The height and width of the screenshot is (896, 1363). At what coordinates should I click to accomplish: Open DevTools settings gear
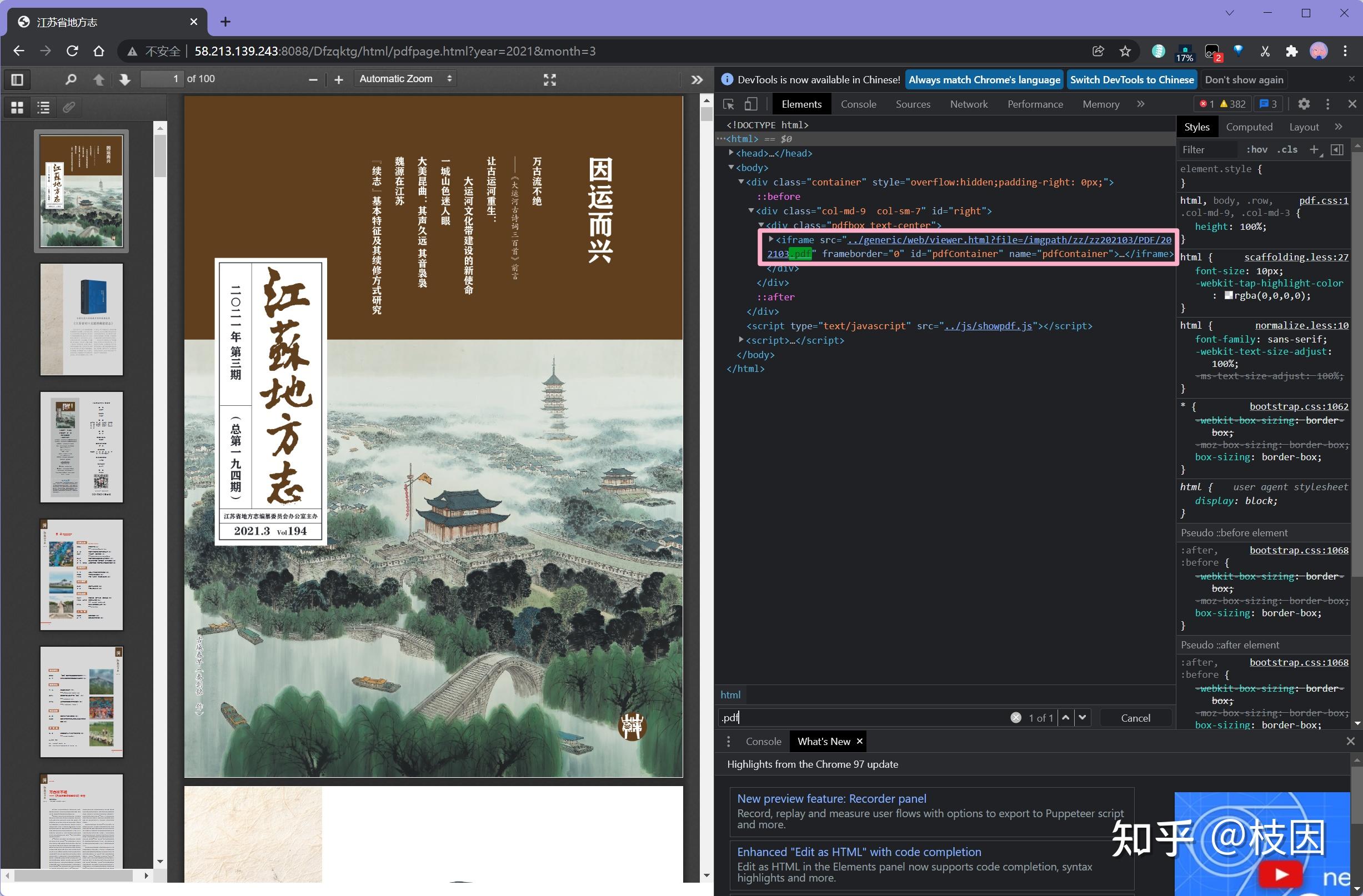click(x=1304, y=104)
